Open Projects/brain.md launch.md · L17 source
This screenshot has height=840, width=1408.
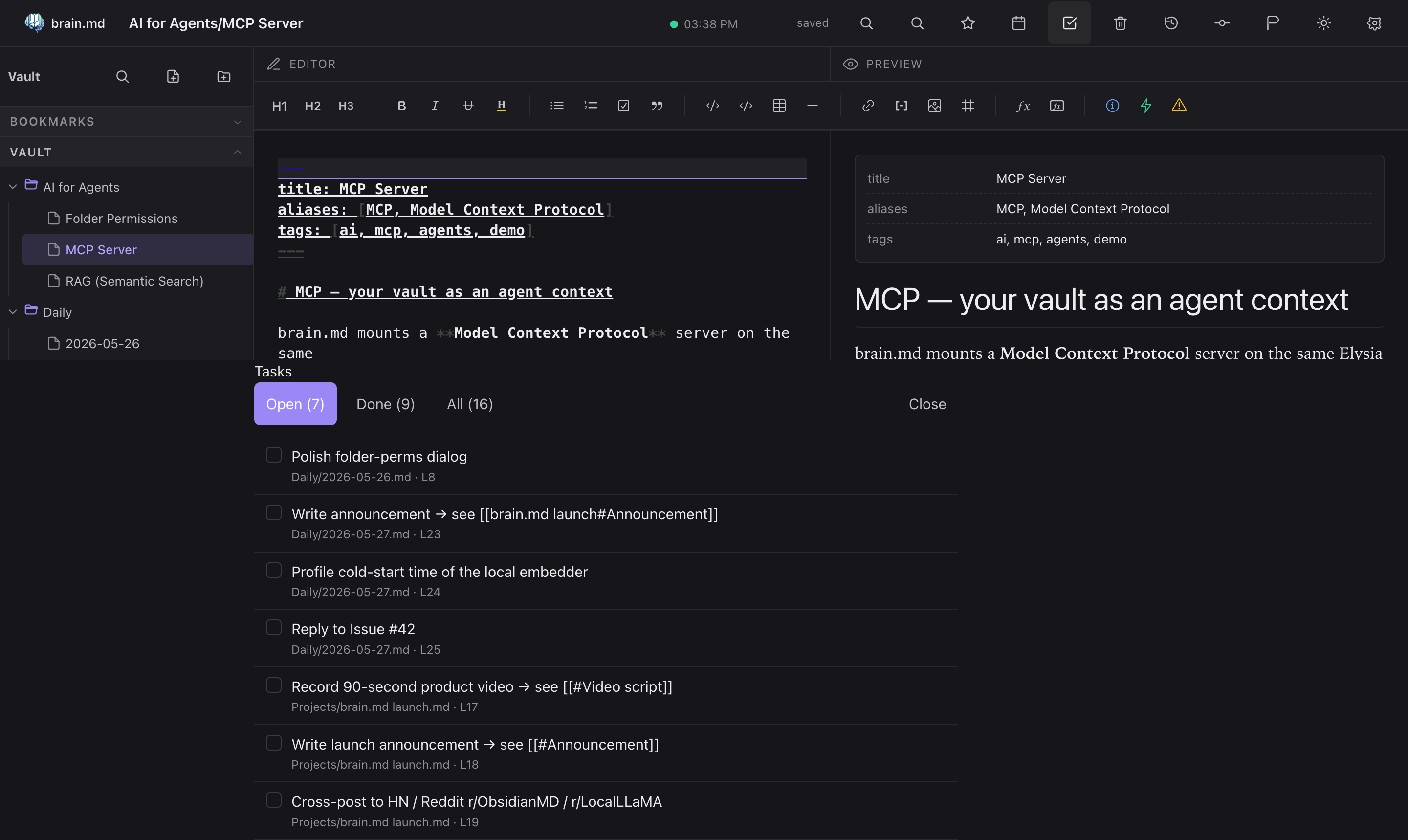point(385,707)
